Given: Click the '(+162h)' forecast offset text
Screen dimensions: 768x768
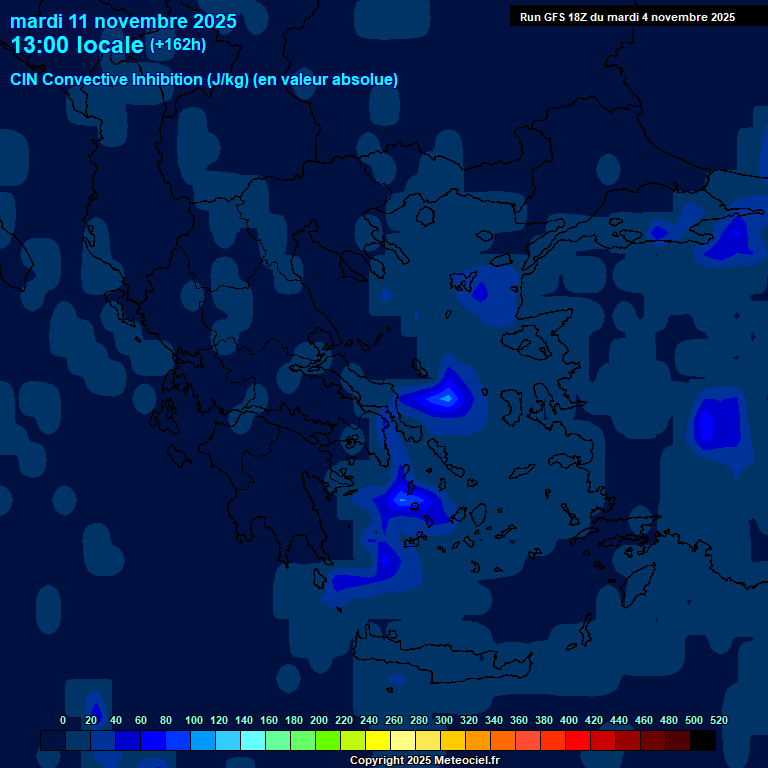Looking at the screenshot, I should tap(177, 44).
